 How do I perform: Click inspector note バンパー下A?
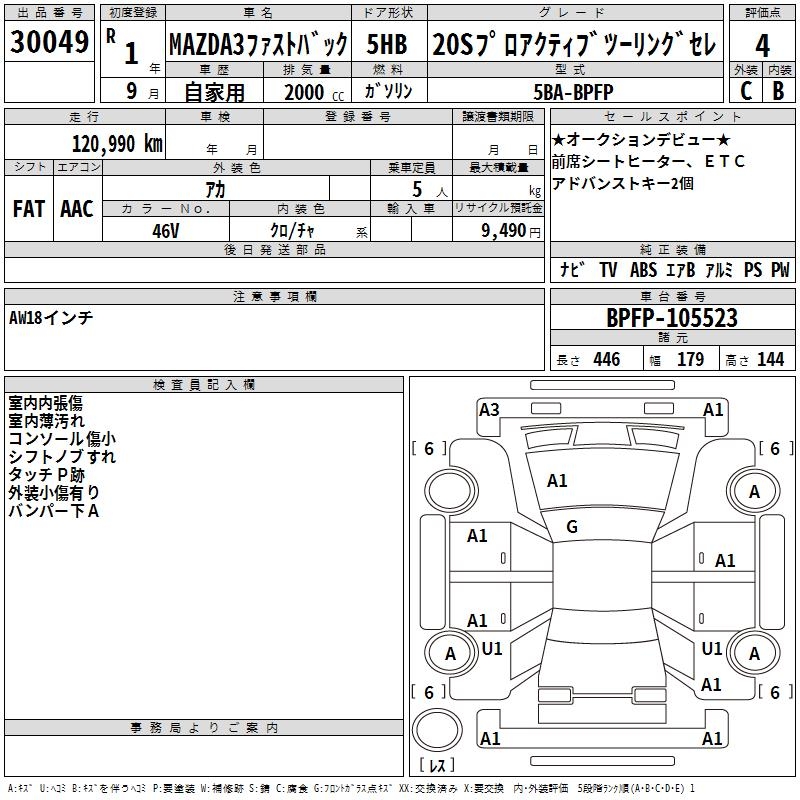[x=54, y=510]
